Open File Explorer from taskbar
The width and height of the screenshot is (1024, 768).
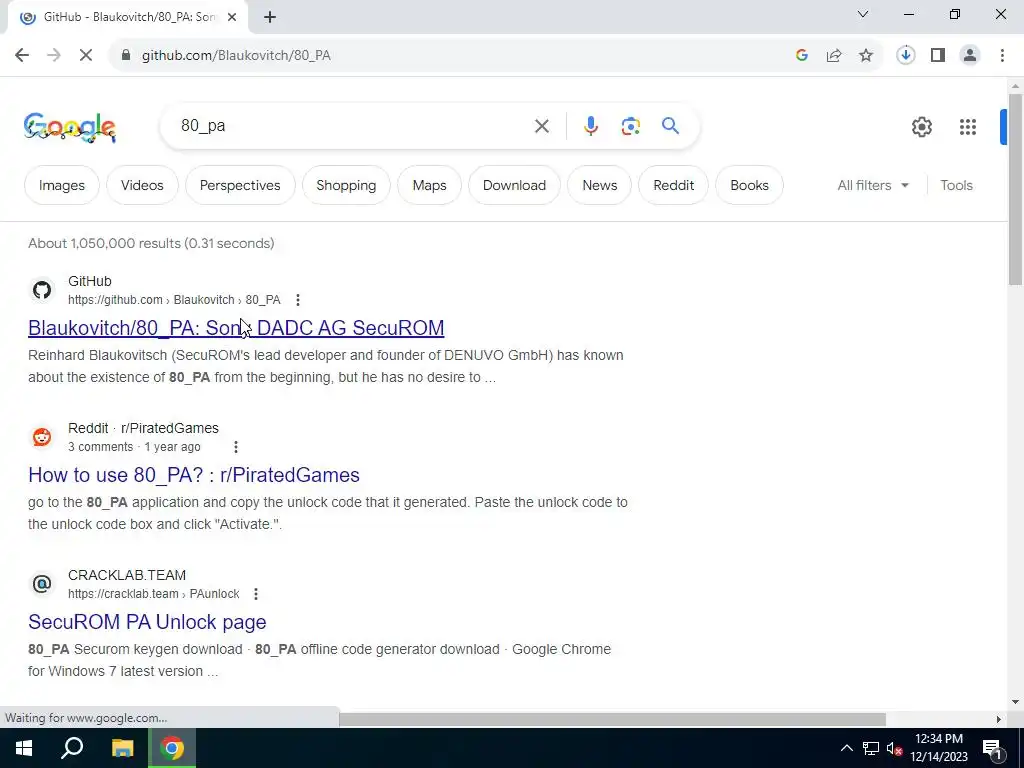122,748
